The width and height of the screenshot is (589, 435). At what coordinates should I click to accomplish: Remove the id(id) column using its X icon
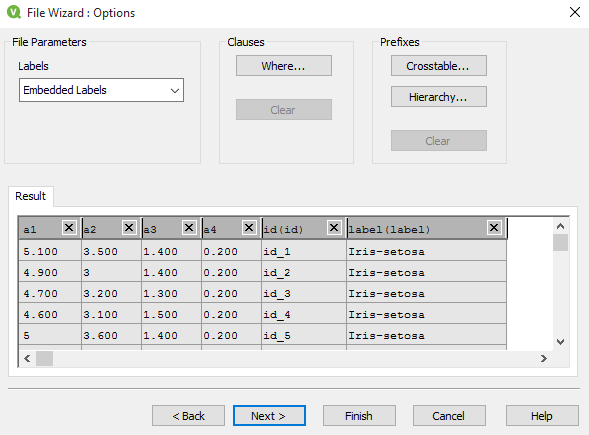[334, 228]
